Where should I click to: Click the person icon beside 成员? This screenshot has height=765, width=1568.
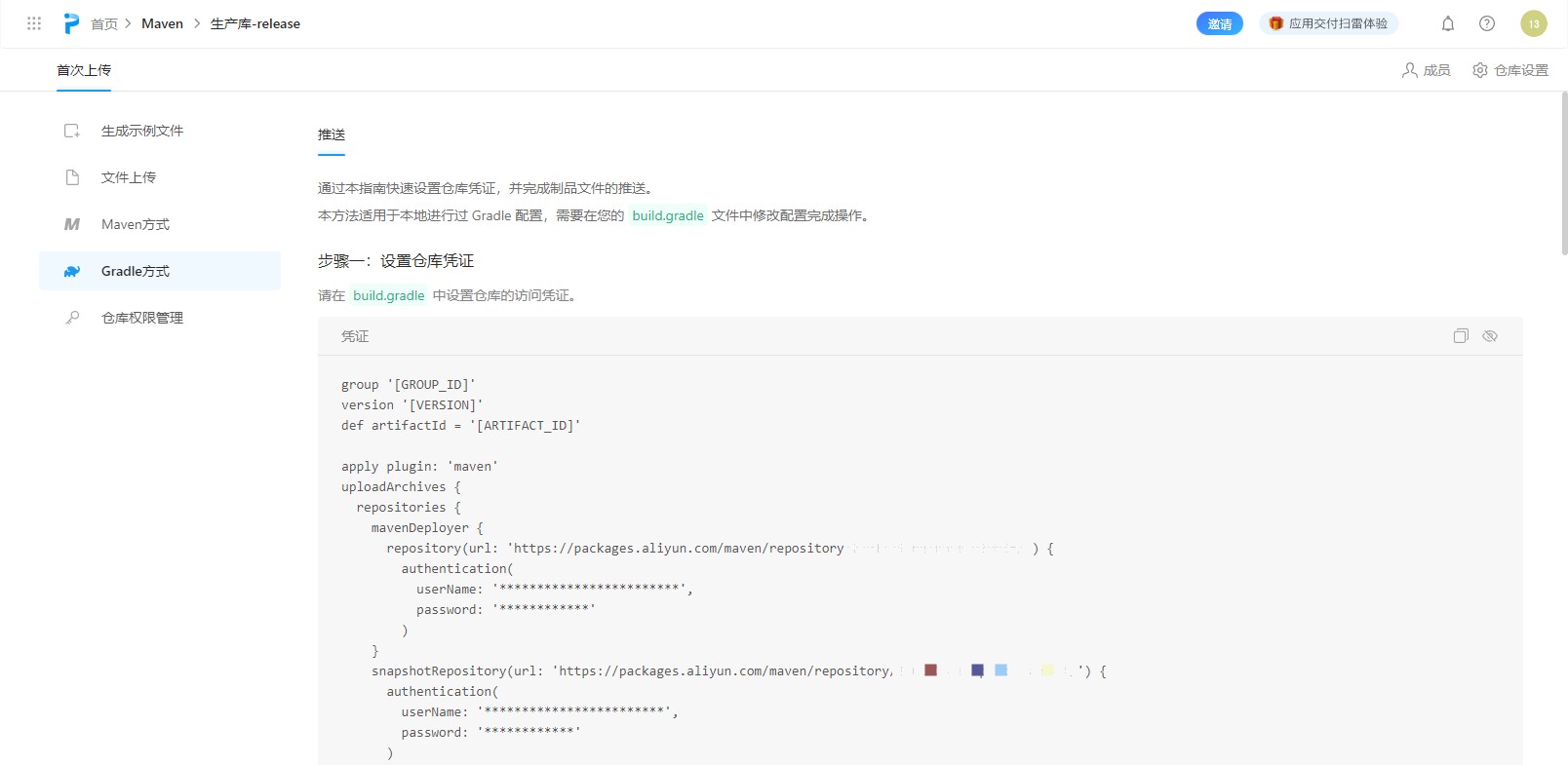tap(1410, 70)
